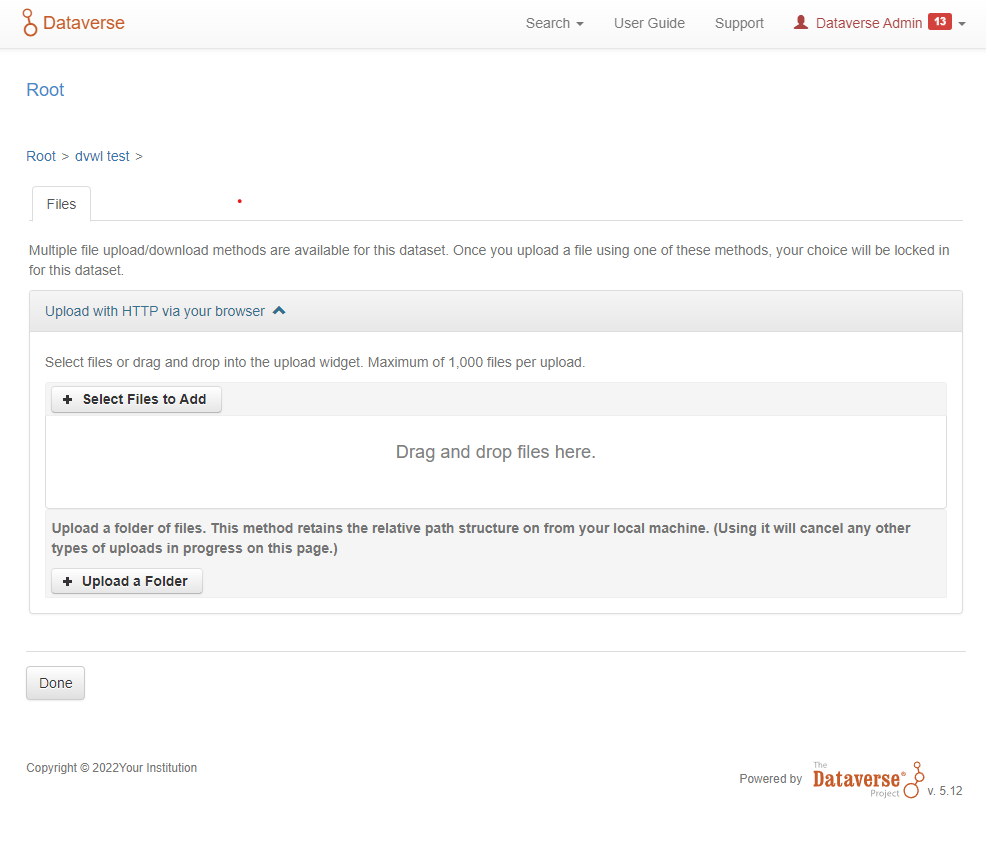
Task: Go to Root breadcrumb link
Action: (x=41, y=156)
